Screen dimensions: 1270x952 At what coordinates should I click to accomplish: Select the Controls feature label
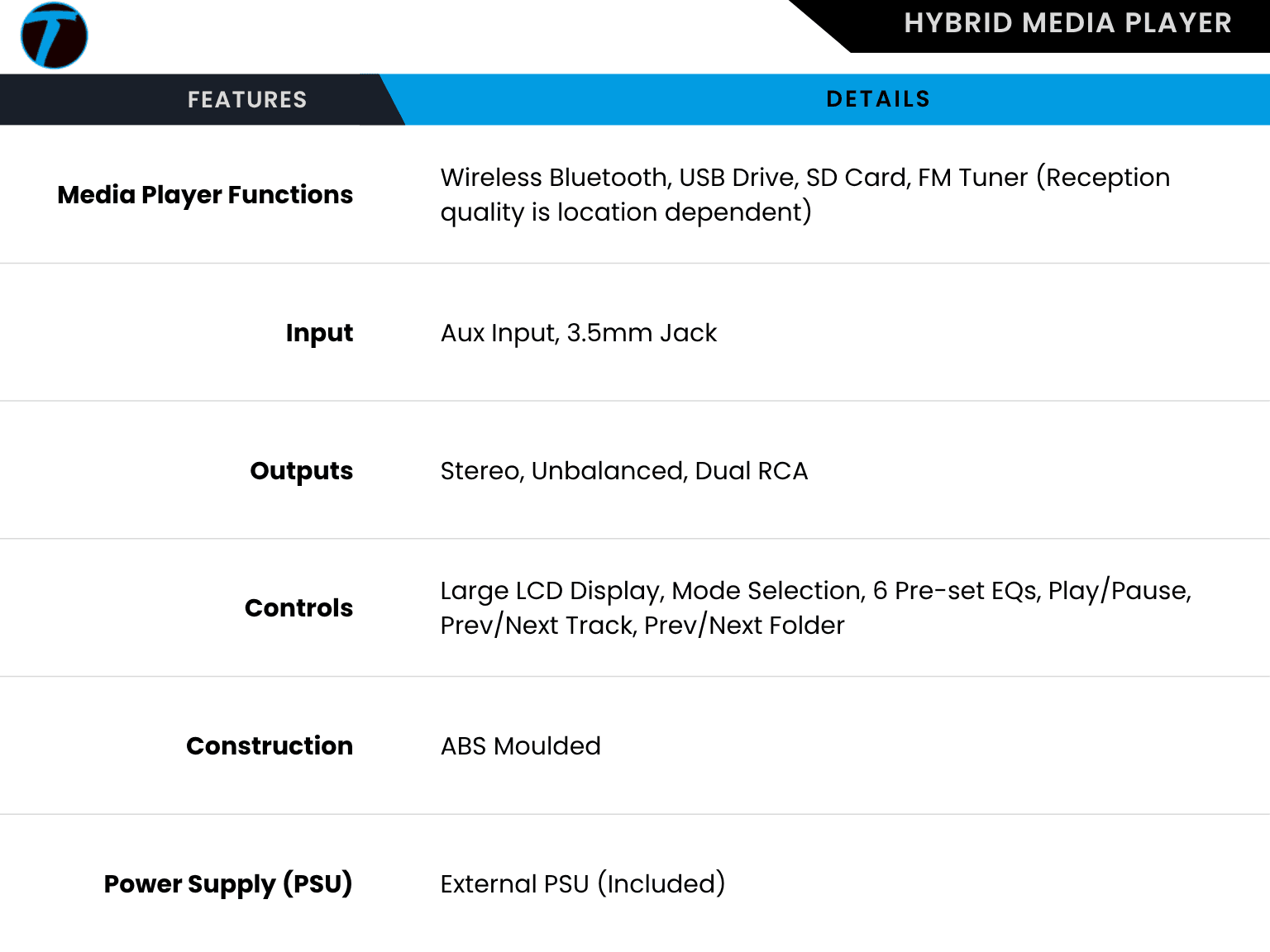point(298,608)
